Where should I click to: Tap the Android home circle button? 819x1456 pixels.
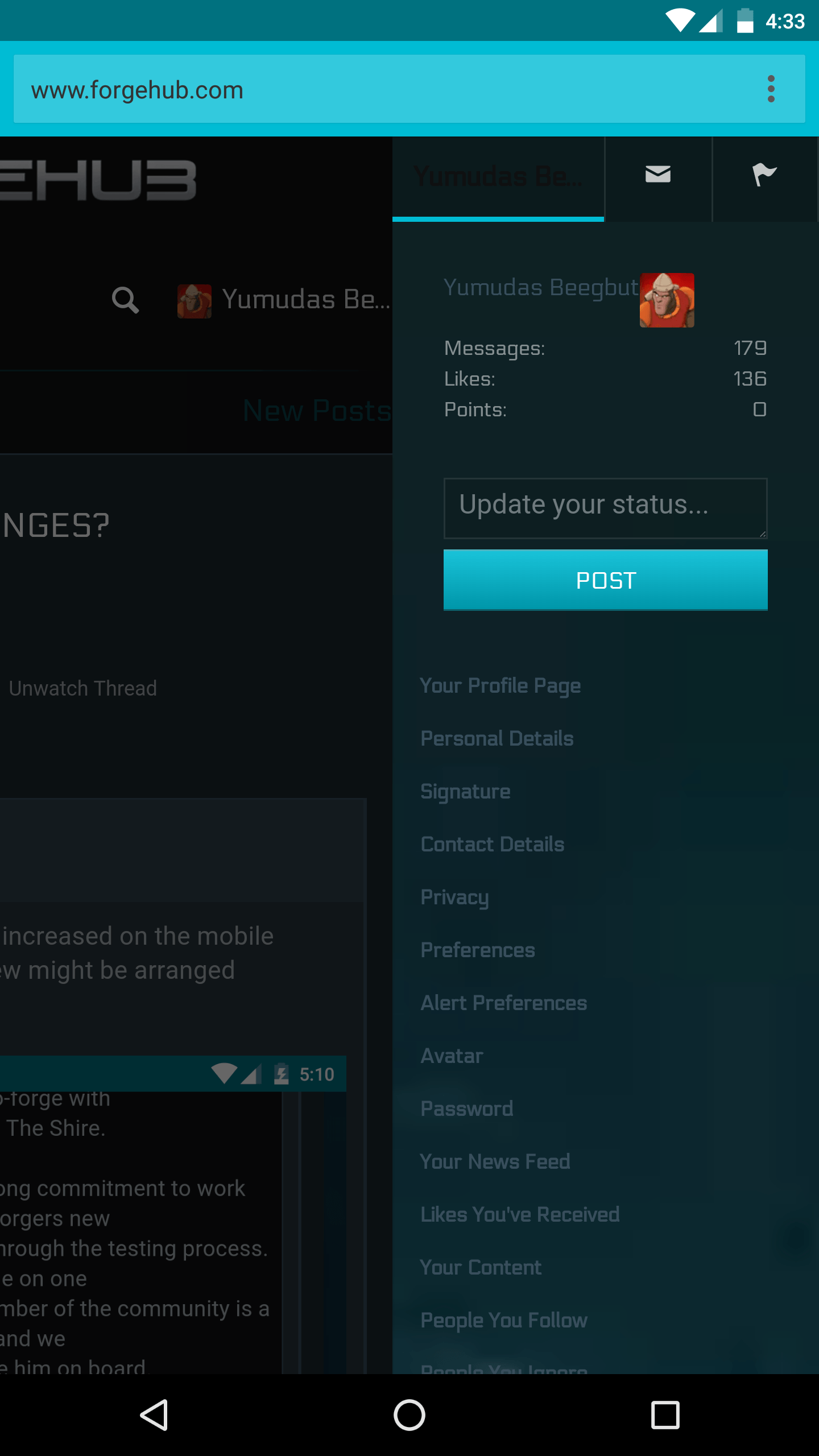(x=409, y=1414)
